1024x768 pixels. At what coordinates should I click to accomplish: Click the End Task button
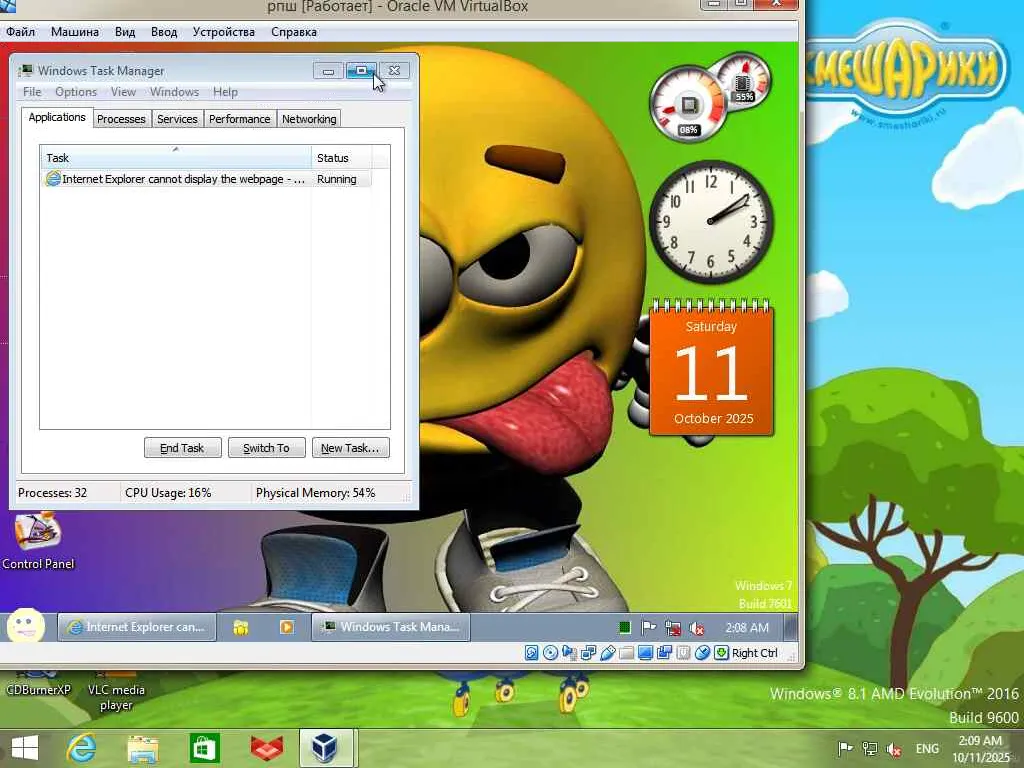pos(182,448)
